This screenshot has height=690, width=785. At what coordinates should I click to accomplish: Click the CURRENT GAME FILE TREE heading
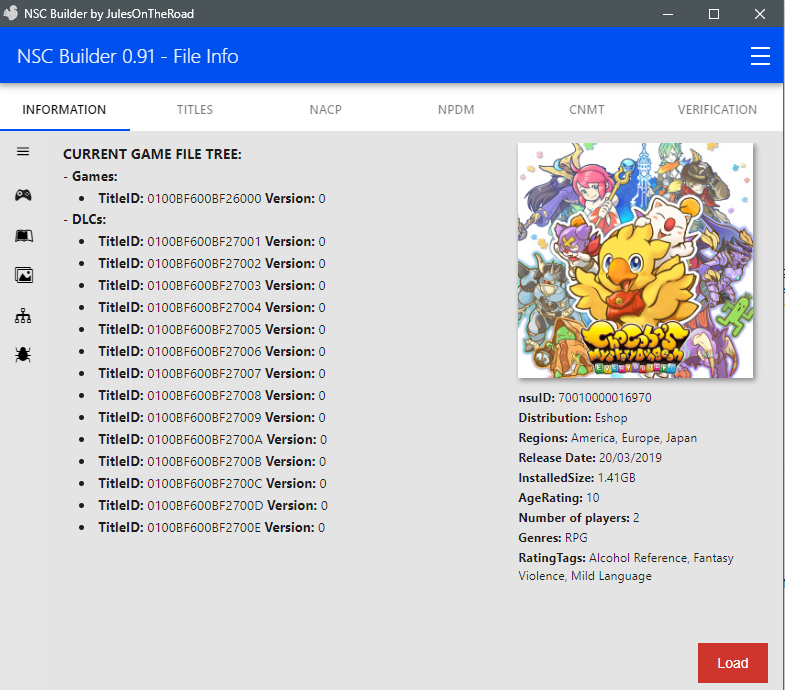point(152,154)
